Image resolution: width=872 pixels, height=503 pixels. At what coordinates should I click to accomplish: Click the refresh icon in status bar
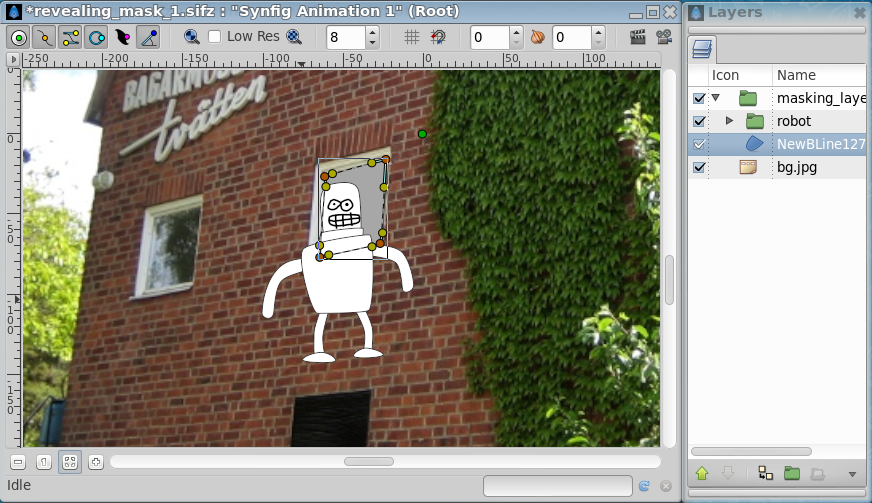pos(644,486)
